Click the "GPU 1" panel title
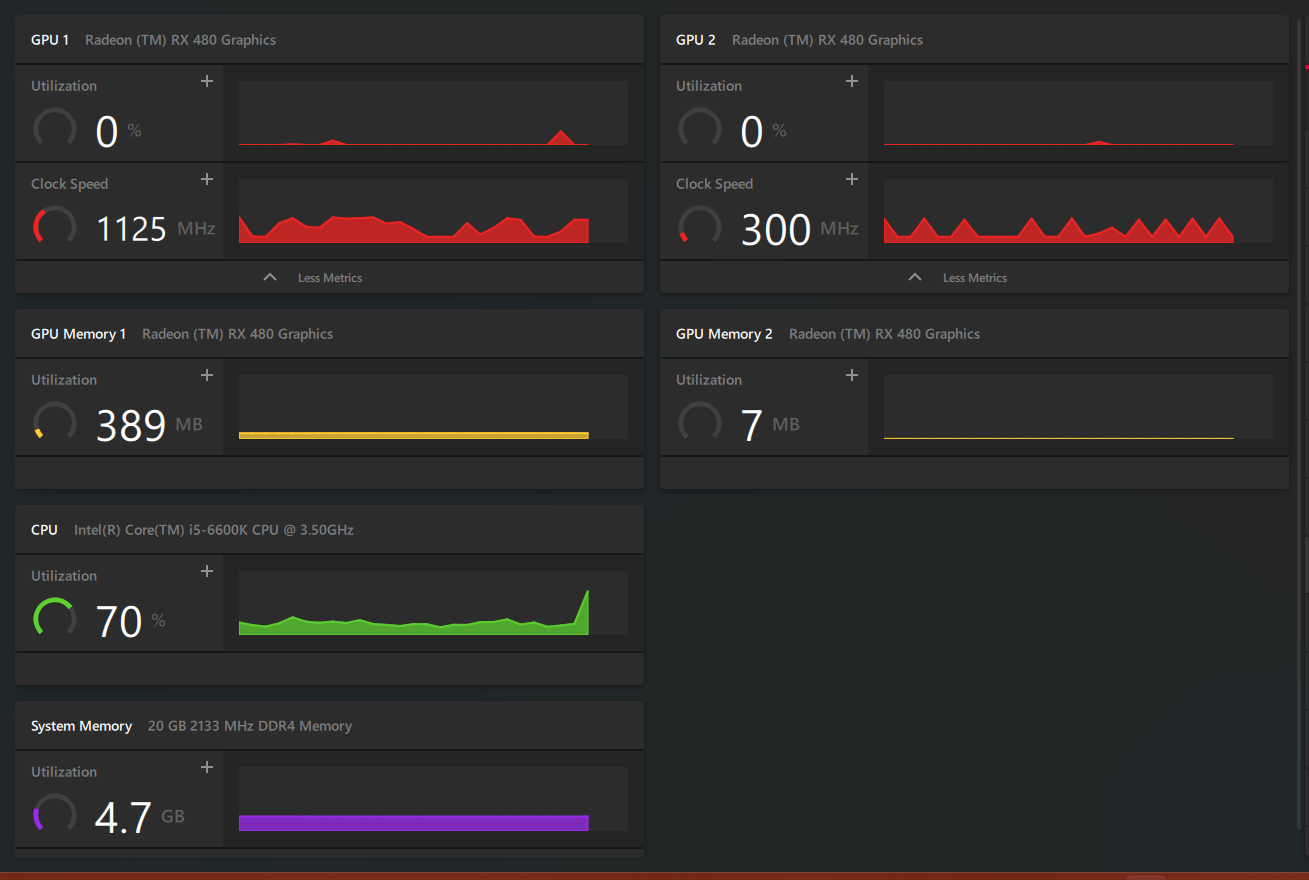The width and height of the screenshot is (1309, 880). (x=50, y=40)
